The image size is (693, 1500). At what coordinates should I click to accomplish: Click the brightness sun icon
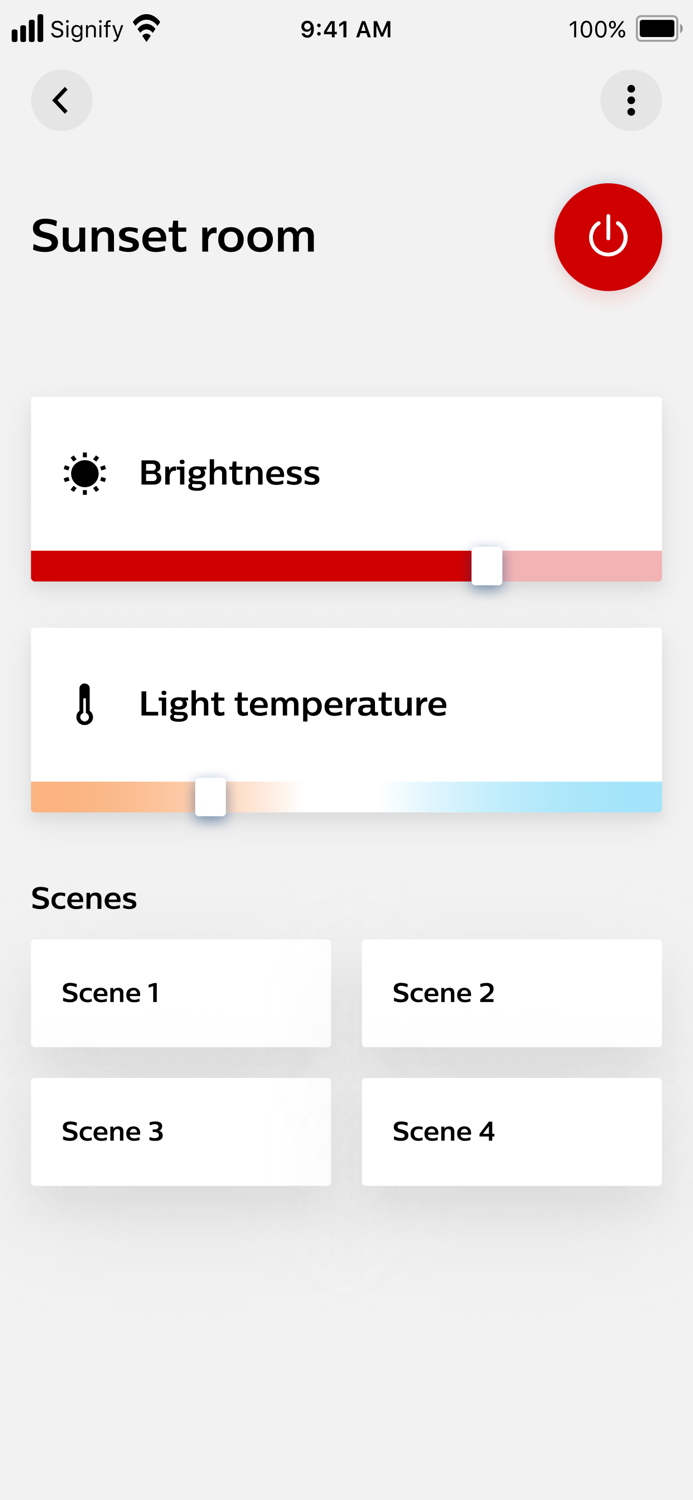click(x=85, y=474)
